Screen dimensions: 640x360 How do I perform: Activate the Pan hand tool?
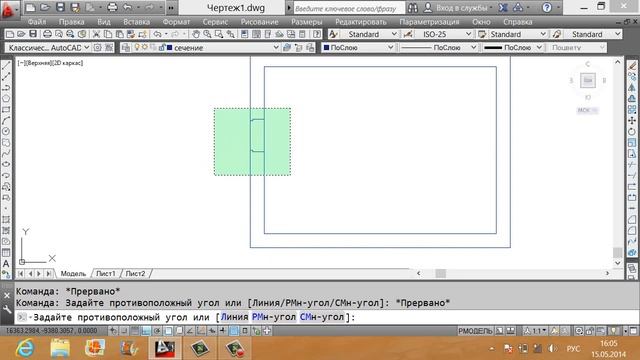coord(196,34)
